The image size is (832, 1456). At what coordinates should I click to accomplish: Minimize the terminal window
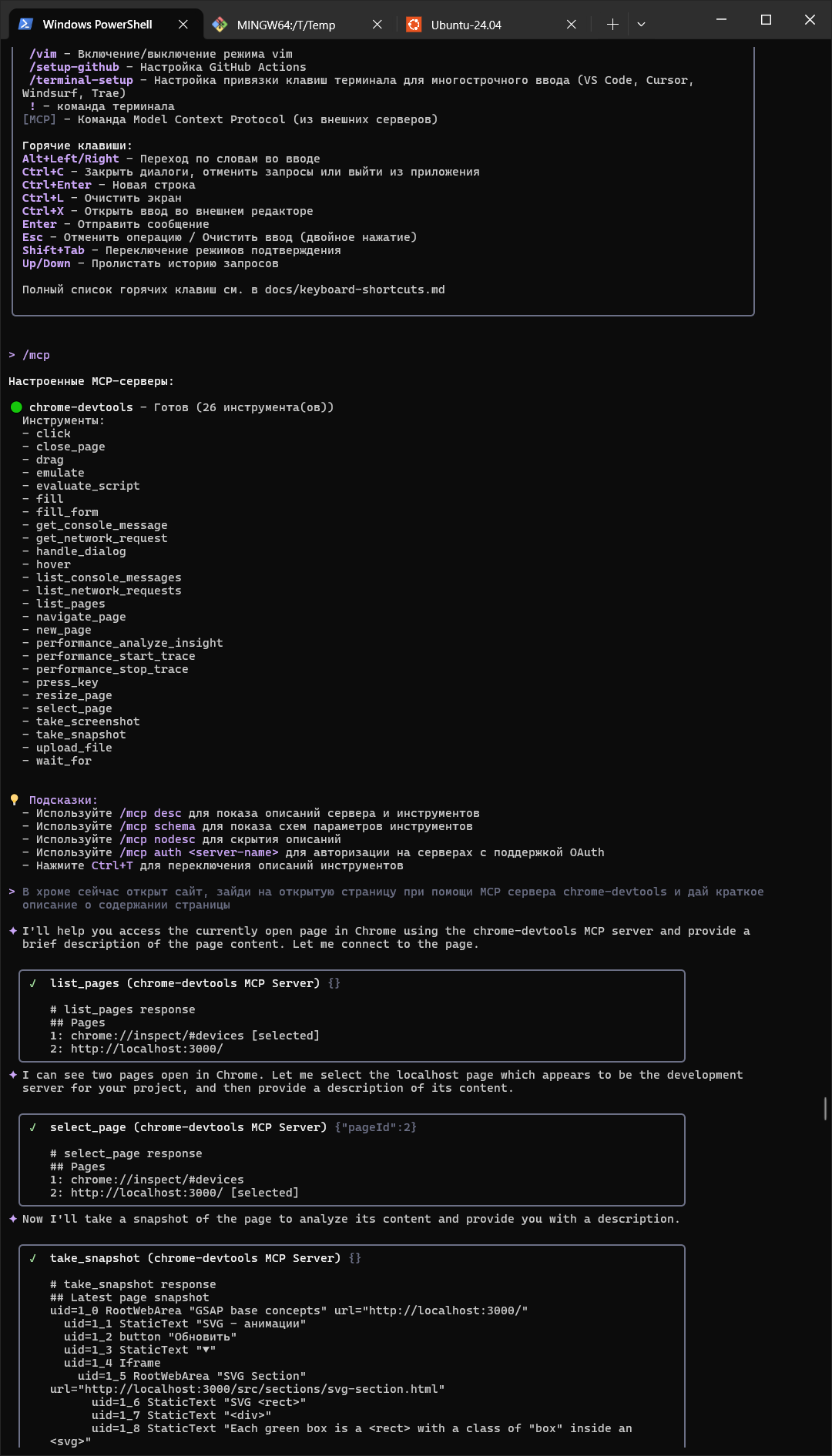point(722,20)
